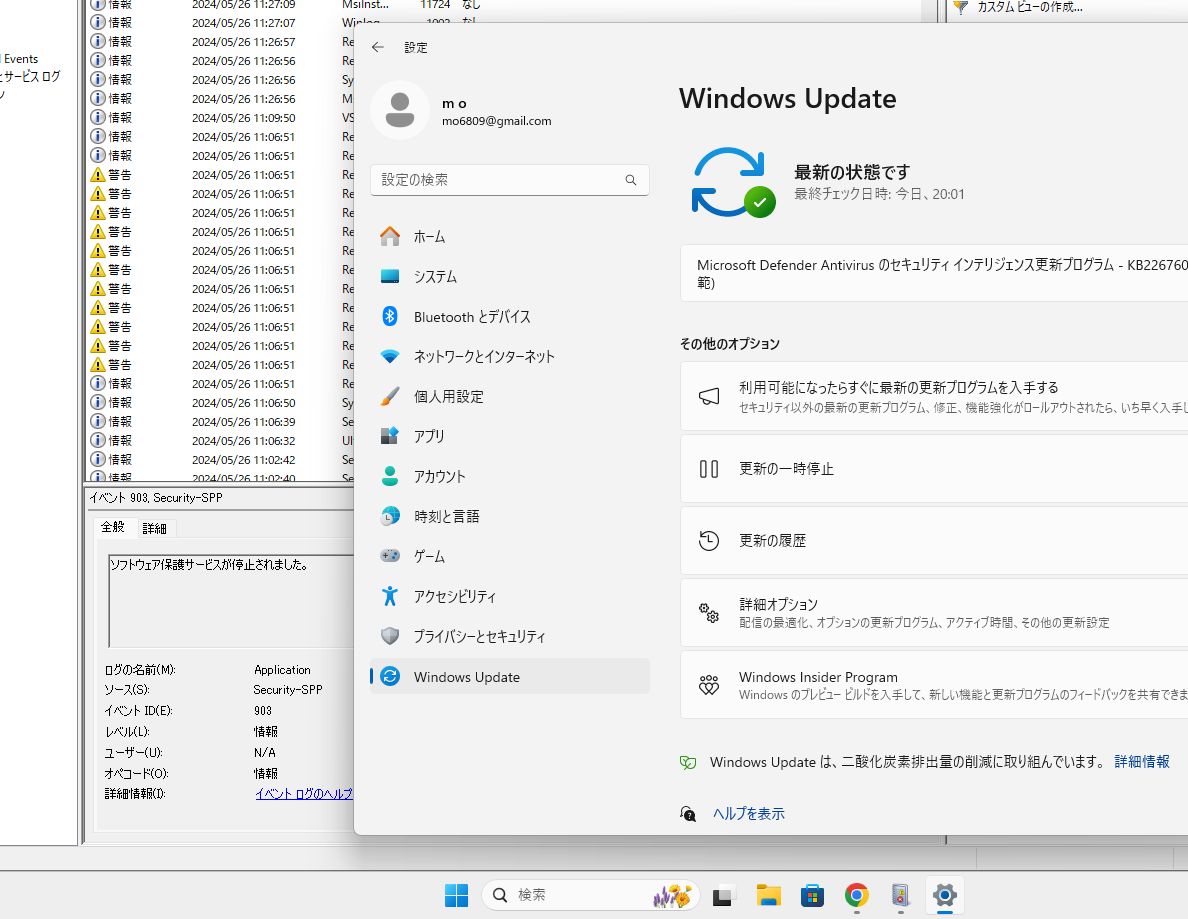Screen dimensions: 1188x919
Task: Click the 更新の一時停止 option
Action: pos(934,469)
